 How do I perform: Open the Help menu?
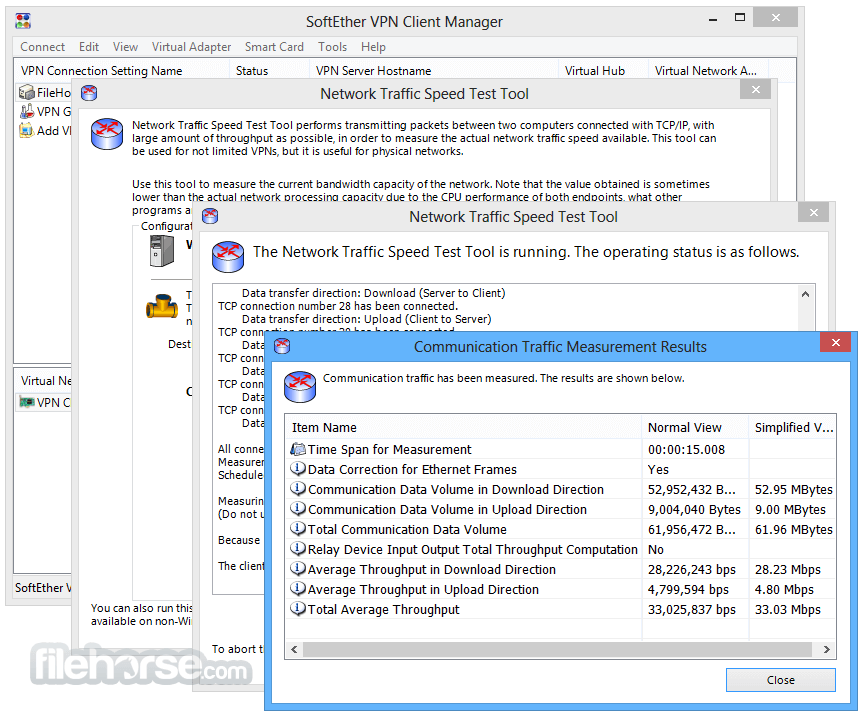(373, 47)
